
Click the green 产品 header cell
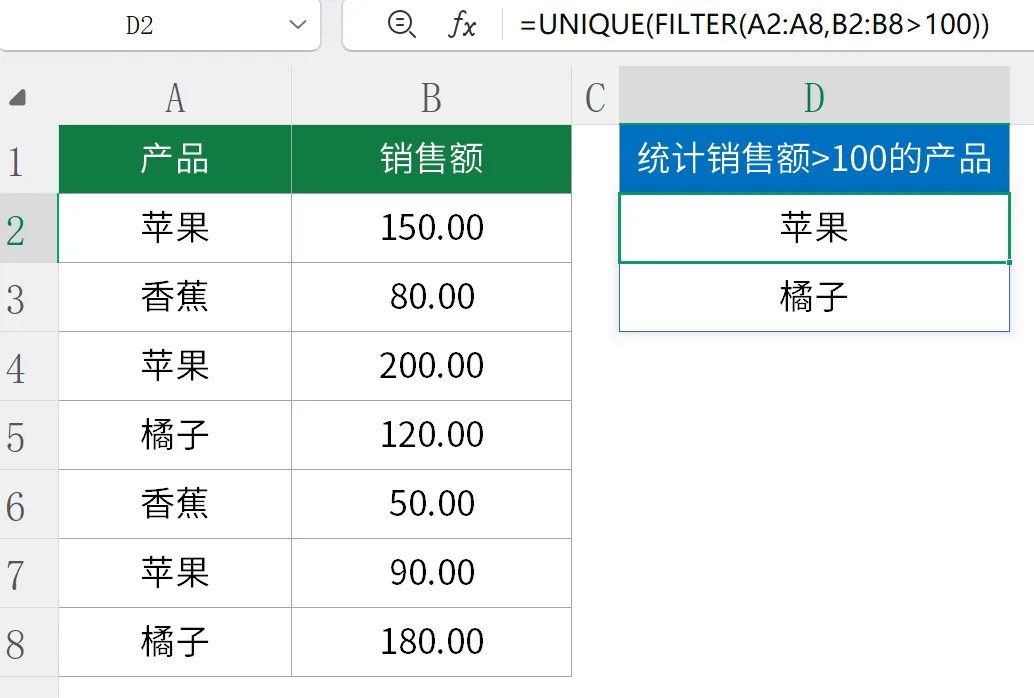(175, 159)
